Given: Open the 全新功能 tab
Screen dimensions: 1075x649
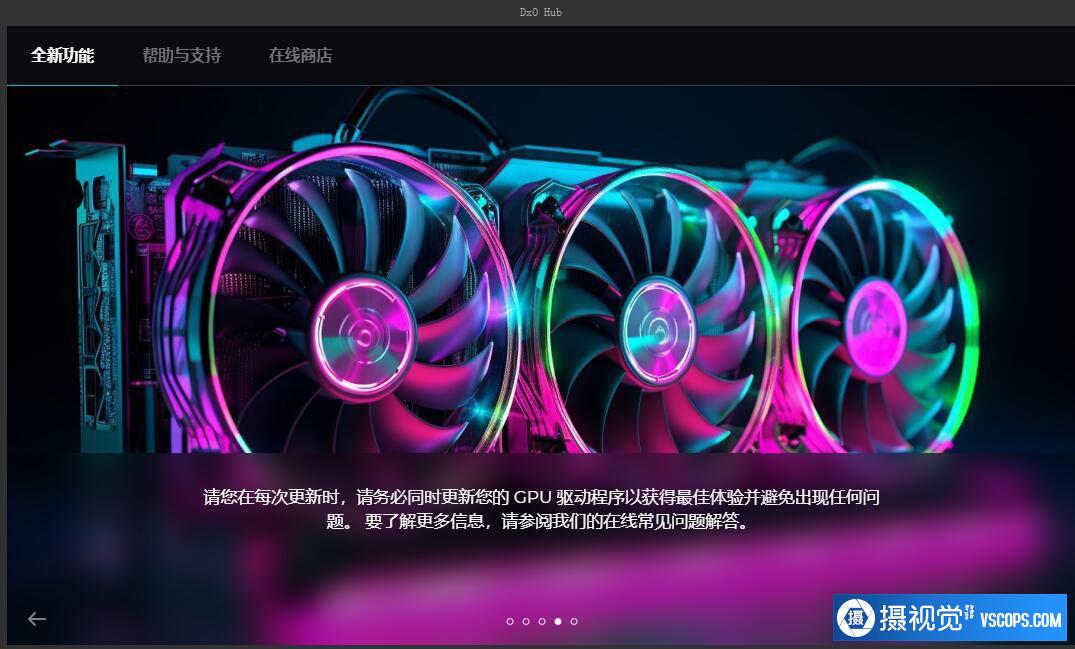Looking at the screenshot, I should (x=62, y=56).
